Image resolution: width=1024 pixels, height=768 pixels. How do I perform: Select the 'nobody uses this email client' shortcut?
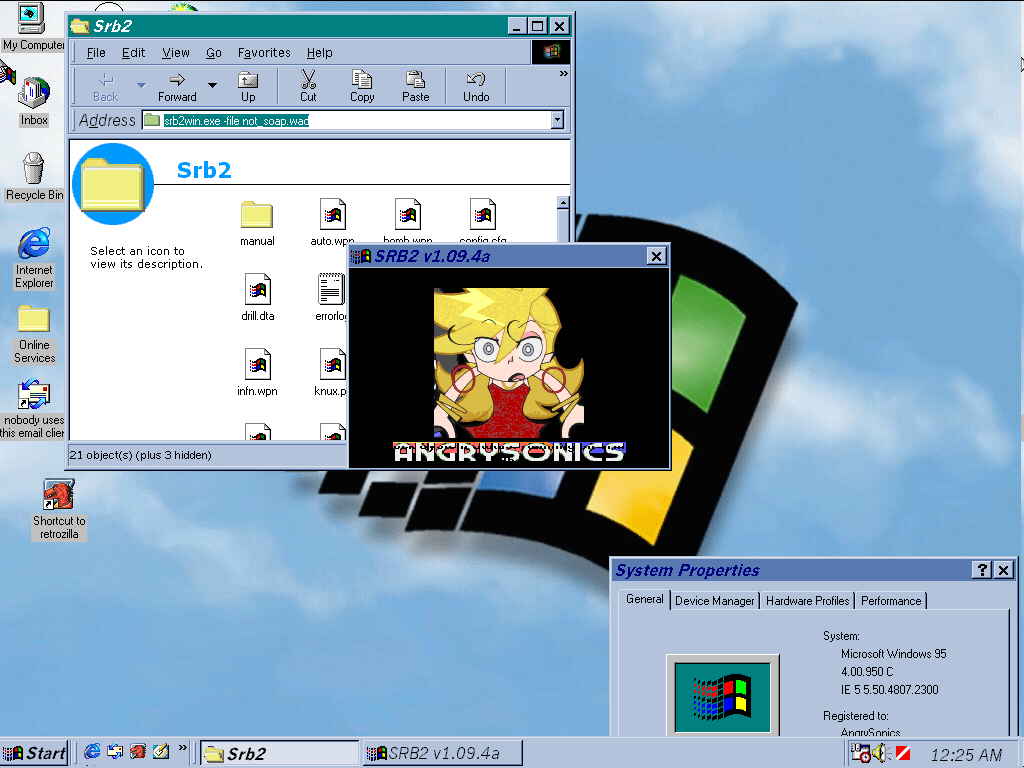[33, 409]
